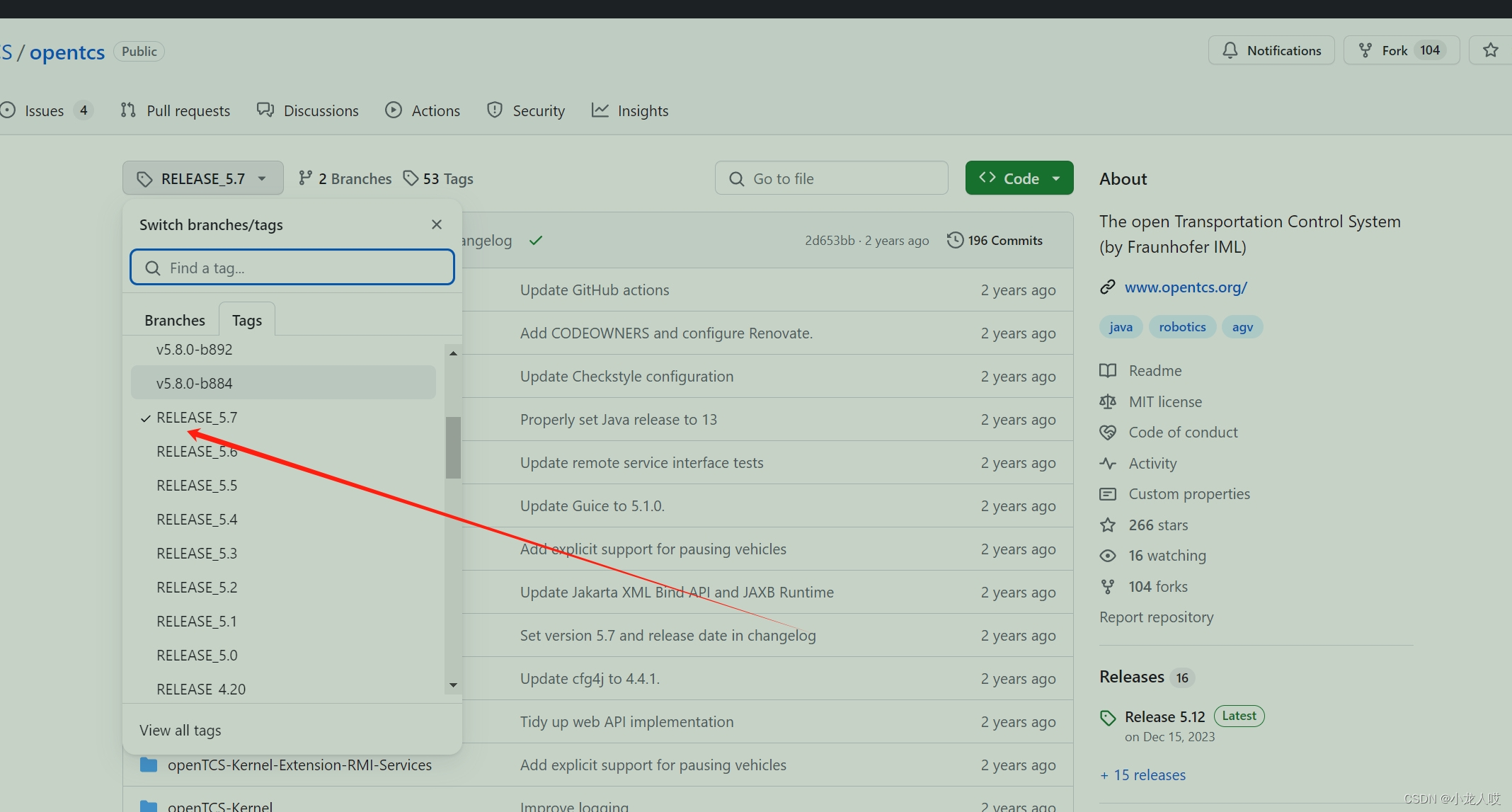Click the openTCS-Kernel-Extension-RMI-Services folder icon
Screen dimensions: 1512x812
[x=149, y=765]
